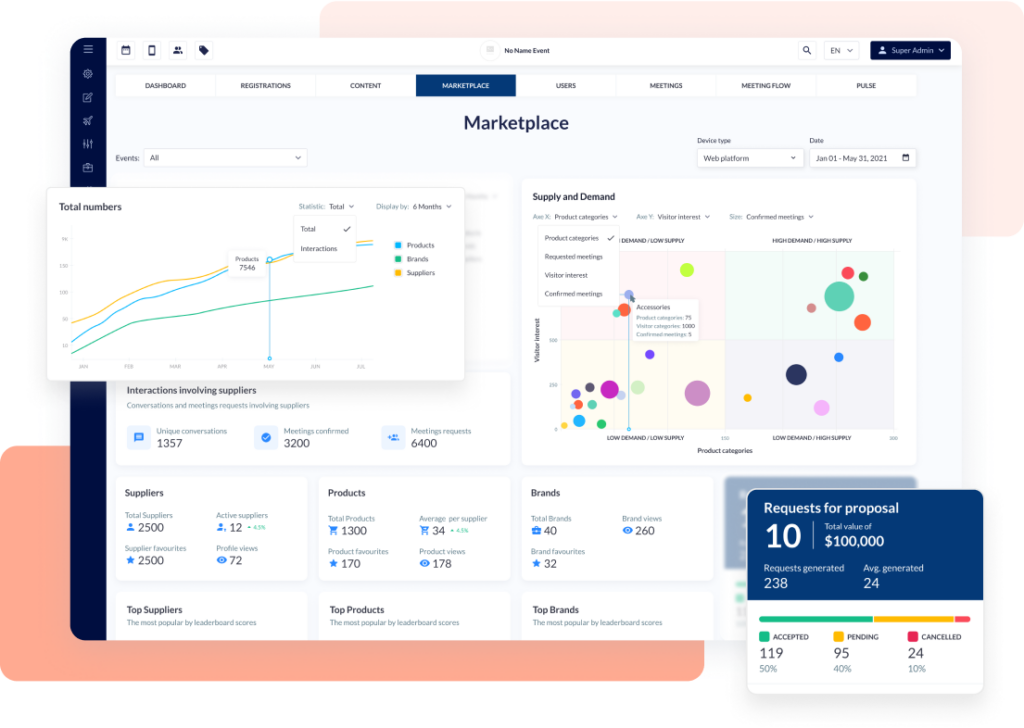Toggle the Cancelled status legend

(x=935, y=637)
